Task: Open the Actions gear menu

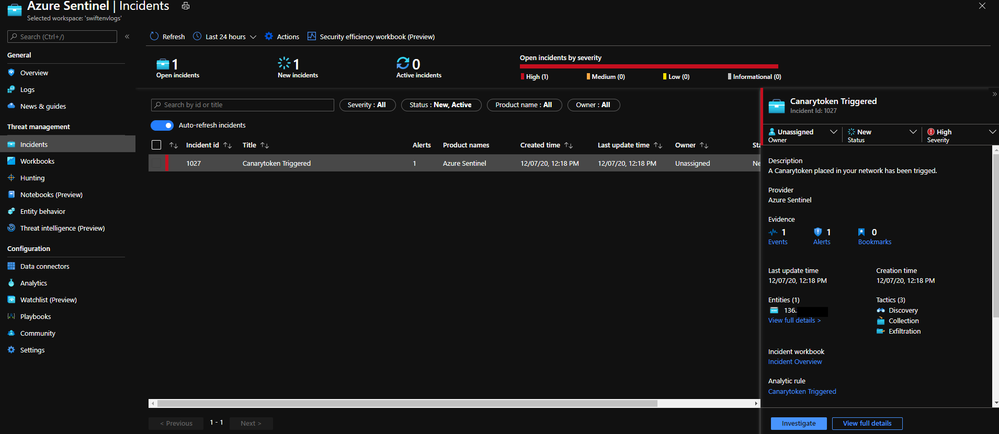Action: [x=282, y=36]
